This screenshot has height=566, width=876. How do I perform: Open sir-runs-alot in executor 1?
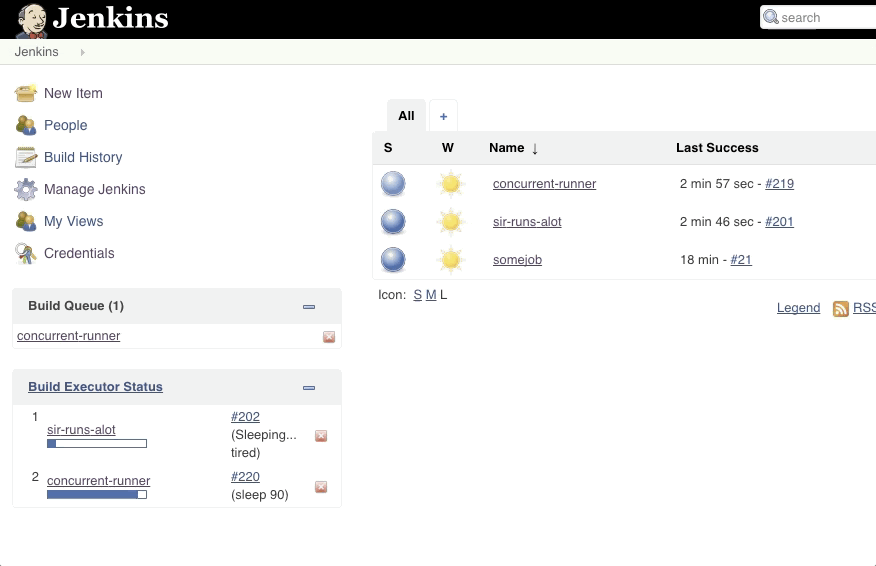coord(81,430)
